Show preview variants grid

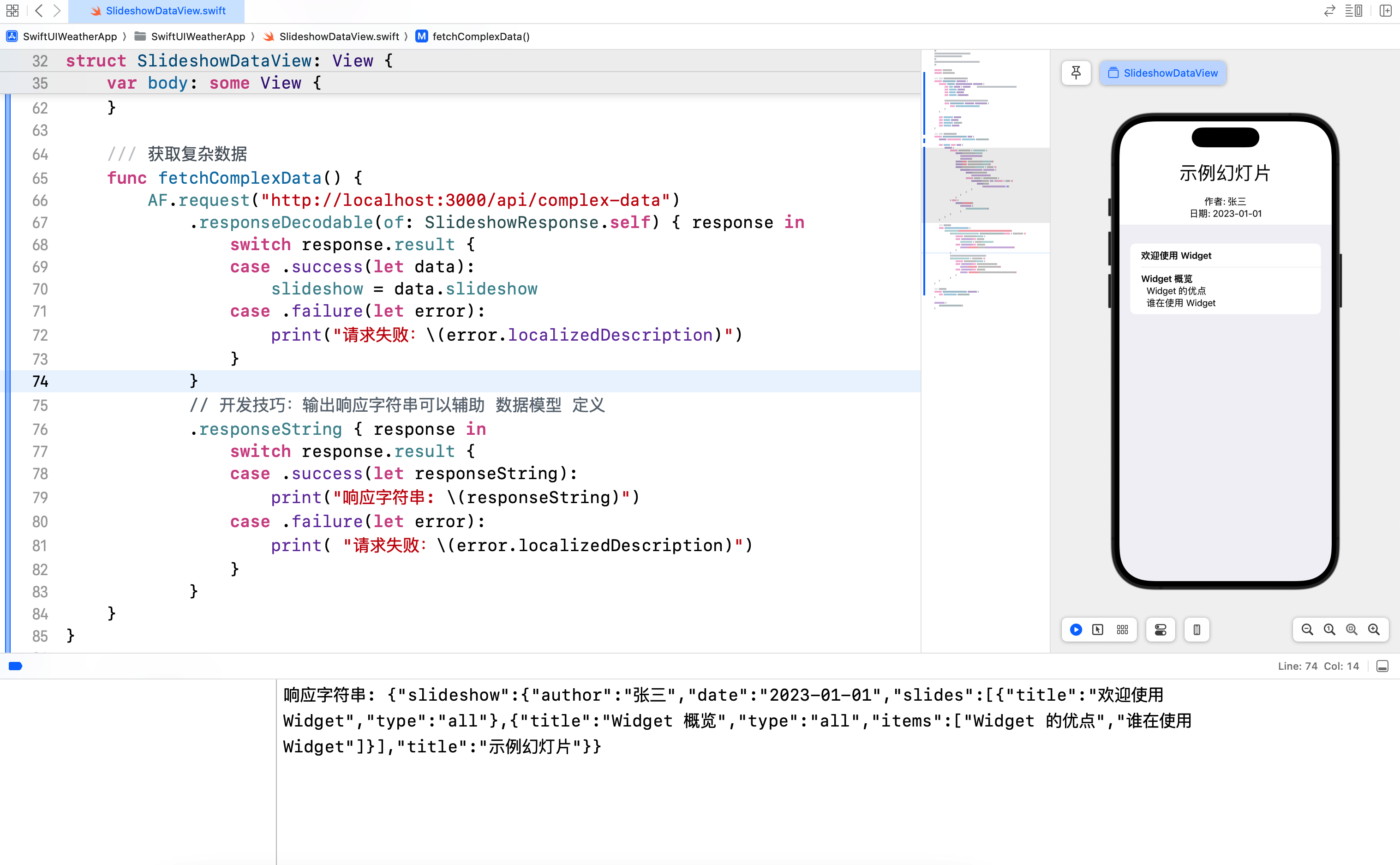[x=1122, y=629]
